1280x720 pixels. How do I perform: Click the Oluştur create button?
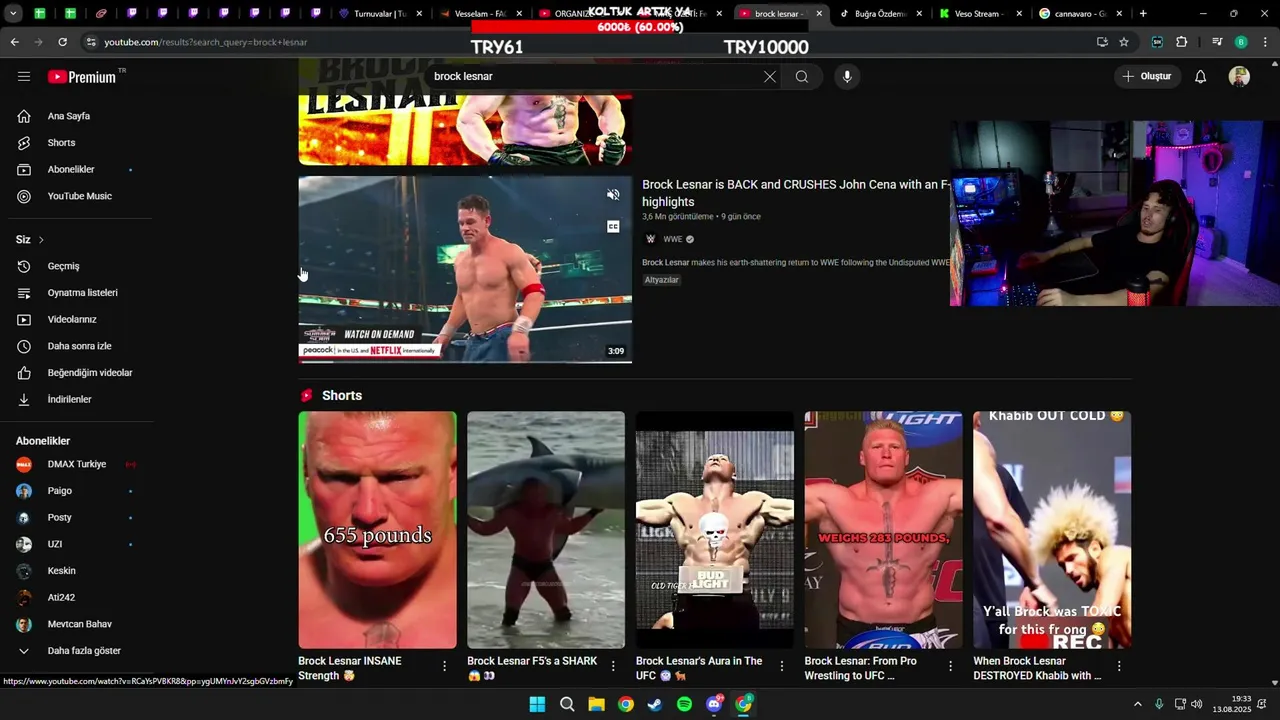[1148, 77]
